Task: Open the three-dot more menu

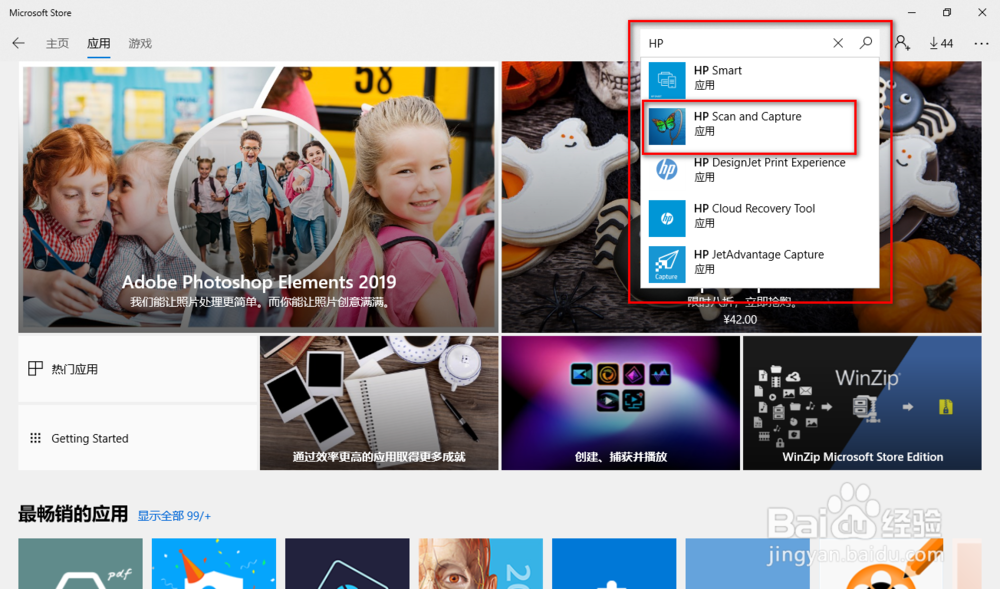Action: pyautogui.click(x=981, y=43)
